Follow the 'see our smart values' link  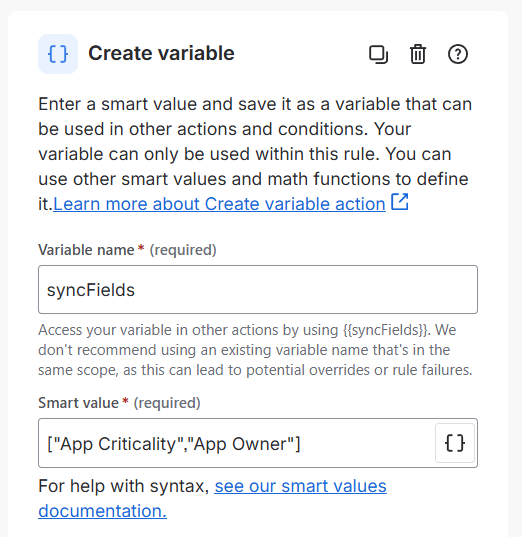[x=300, y=486]
